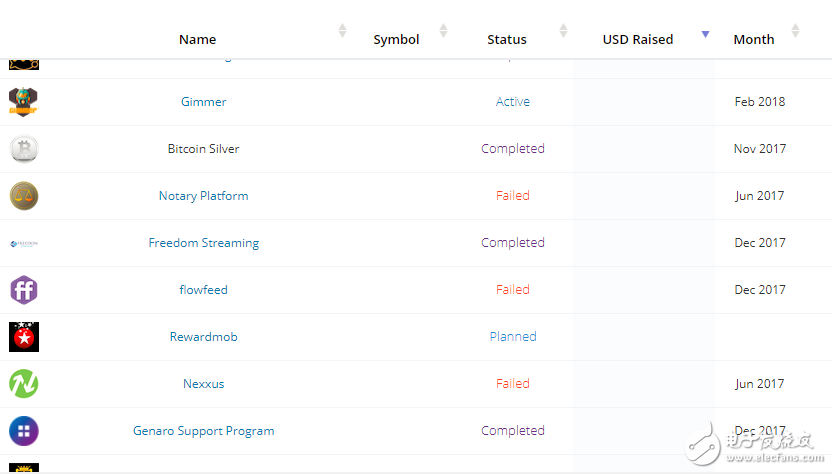Click the green Nexxus logo icon
832x474 pixels.
click(24, 384)
